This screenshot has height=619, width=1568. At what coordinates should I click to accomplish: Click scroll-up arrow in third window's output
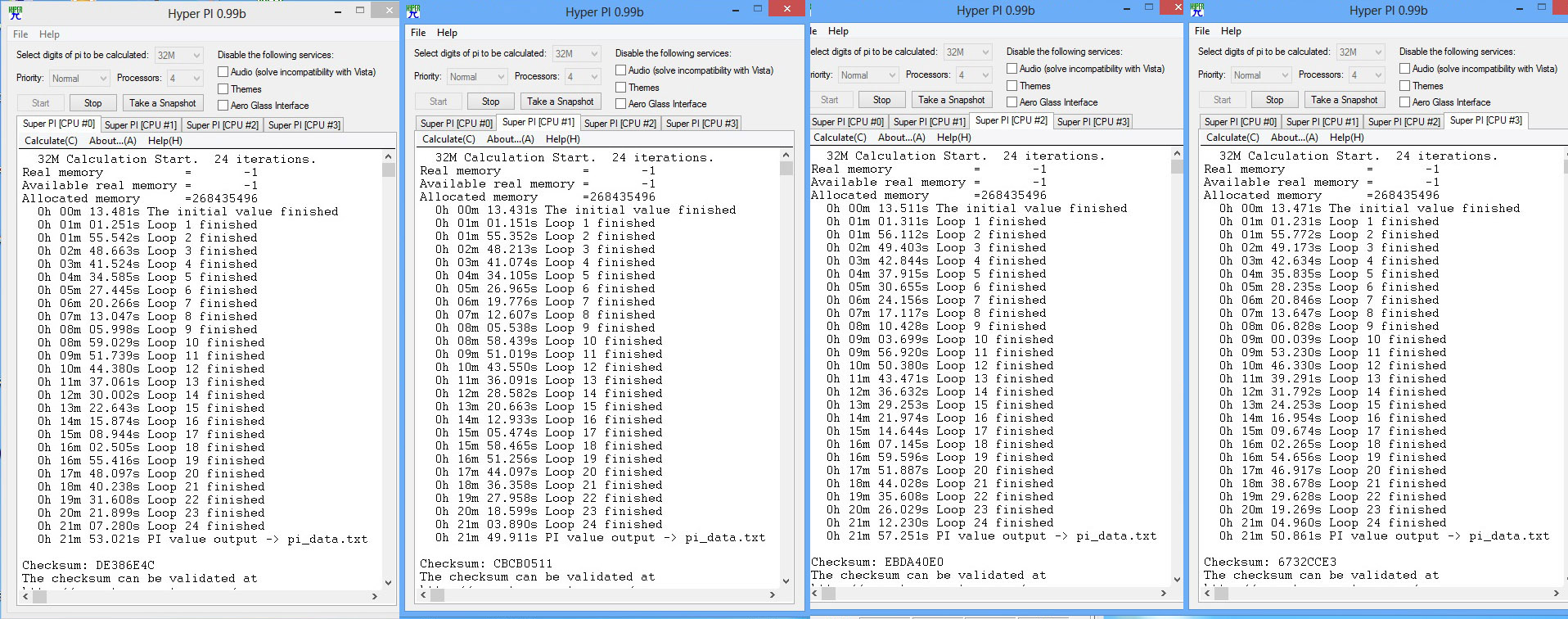tap(1177, 154)
